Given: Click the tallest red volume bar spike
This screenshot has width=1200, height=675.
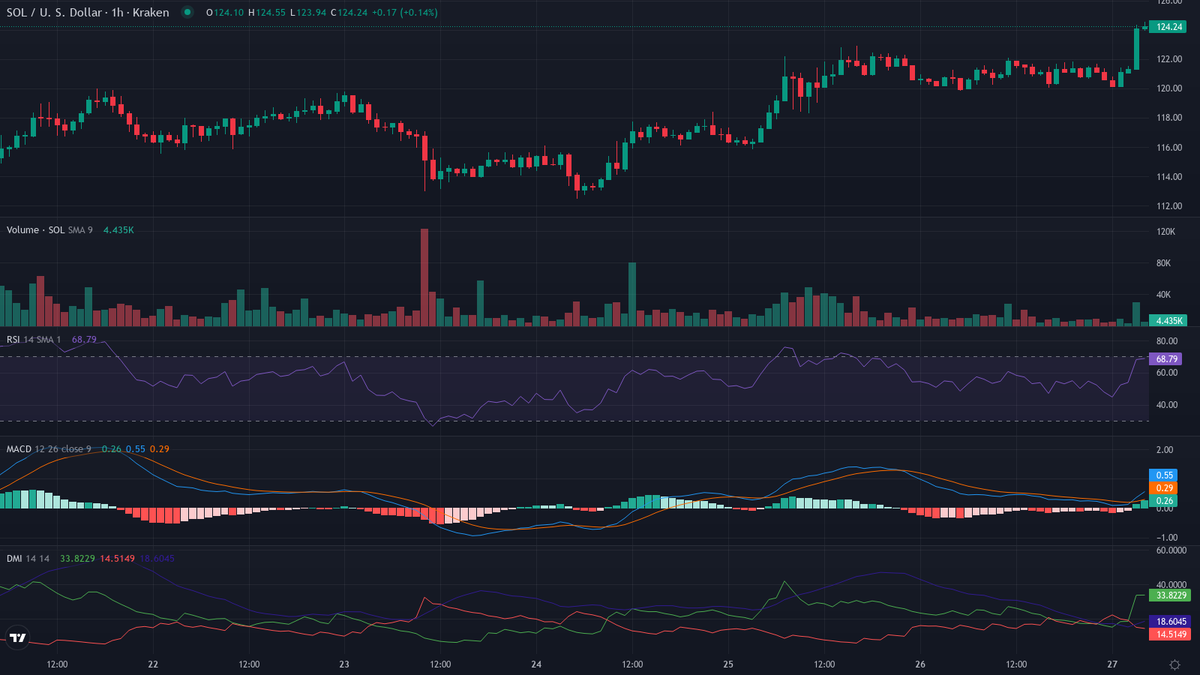Looking at the screenshot, I should (424, 277).
